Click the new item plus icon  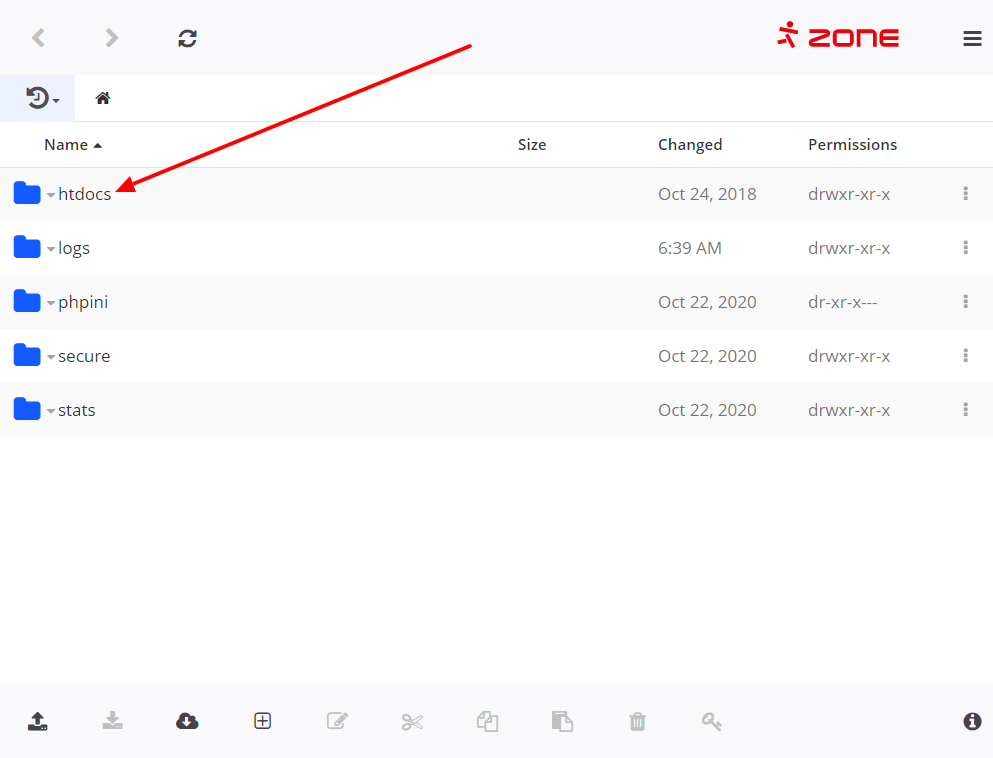(262, 721)
